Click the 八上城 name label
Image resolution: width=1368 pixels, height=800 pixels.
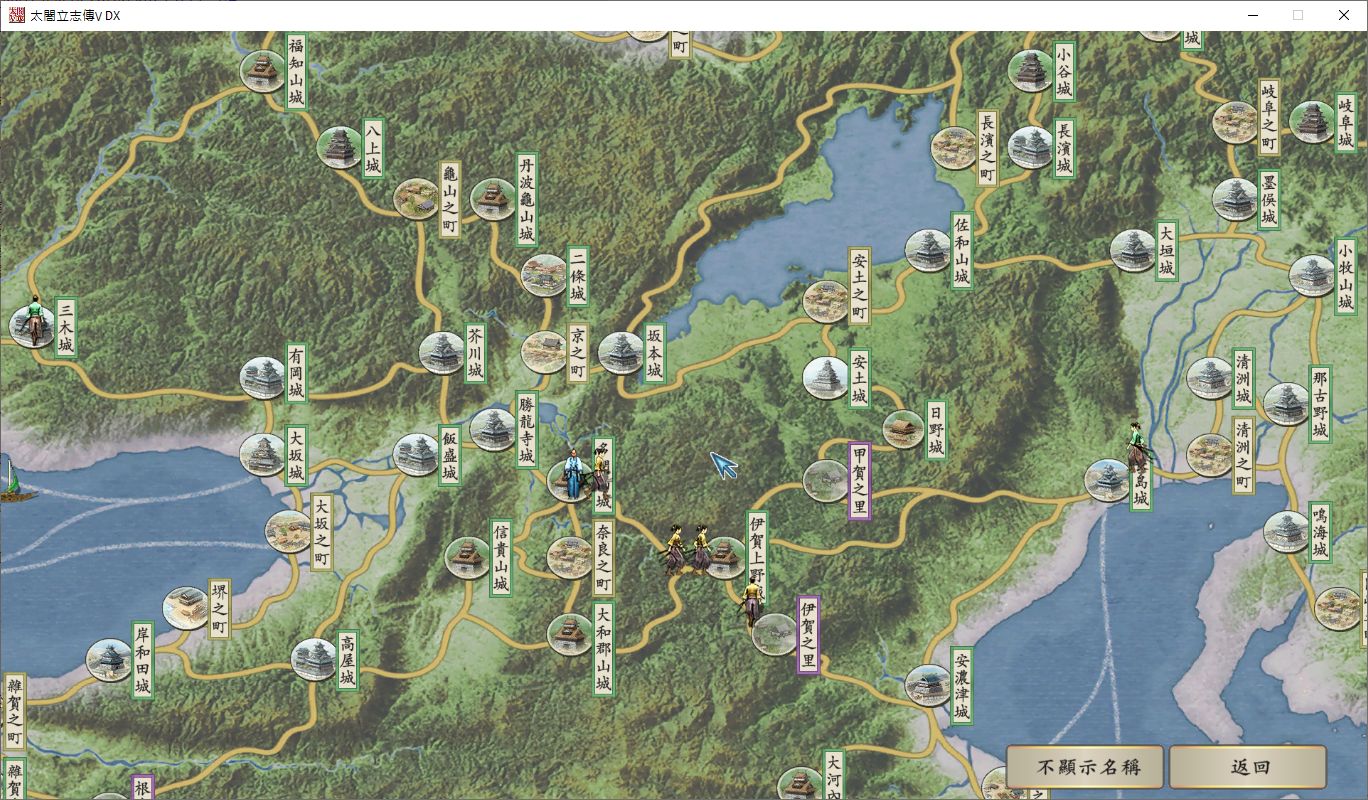(x=373, y=148)
